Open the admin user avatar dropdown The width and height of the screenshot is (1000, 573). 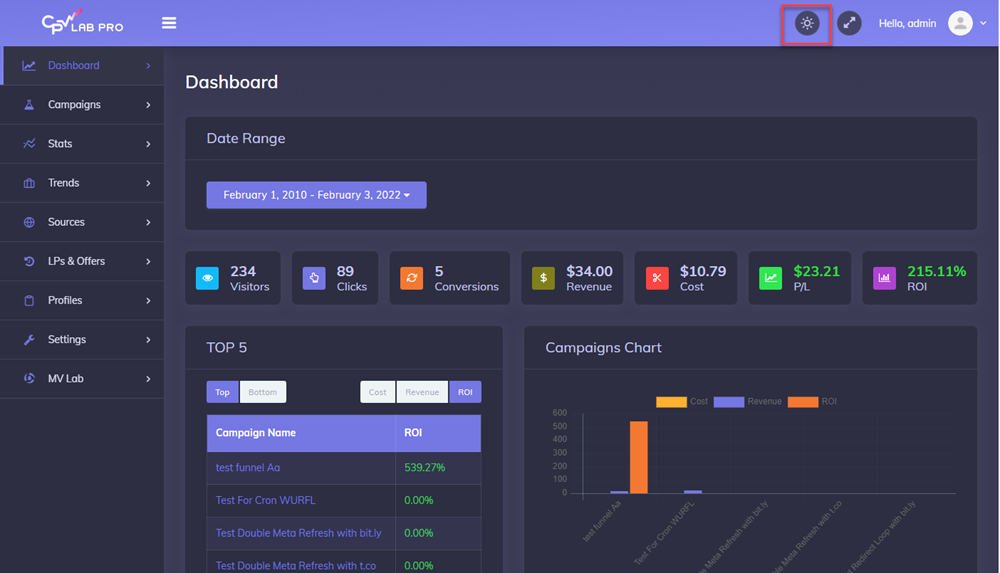pos(965,23)
